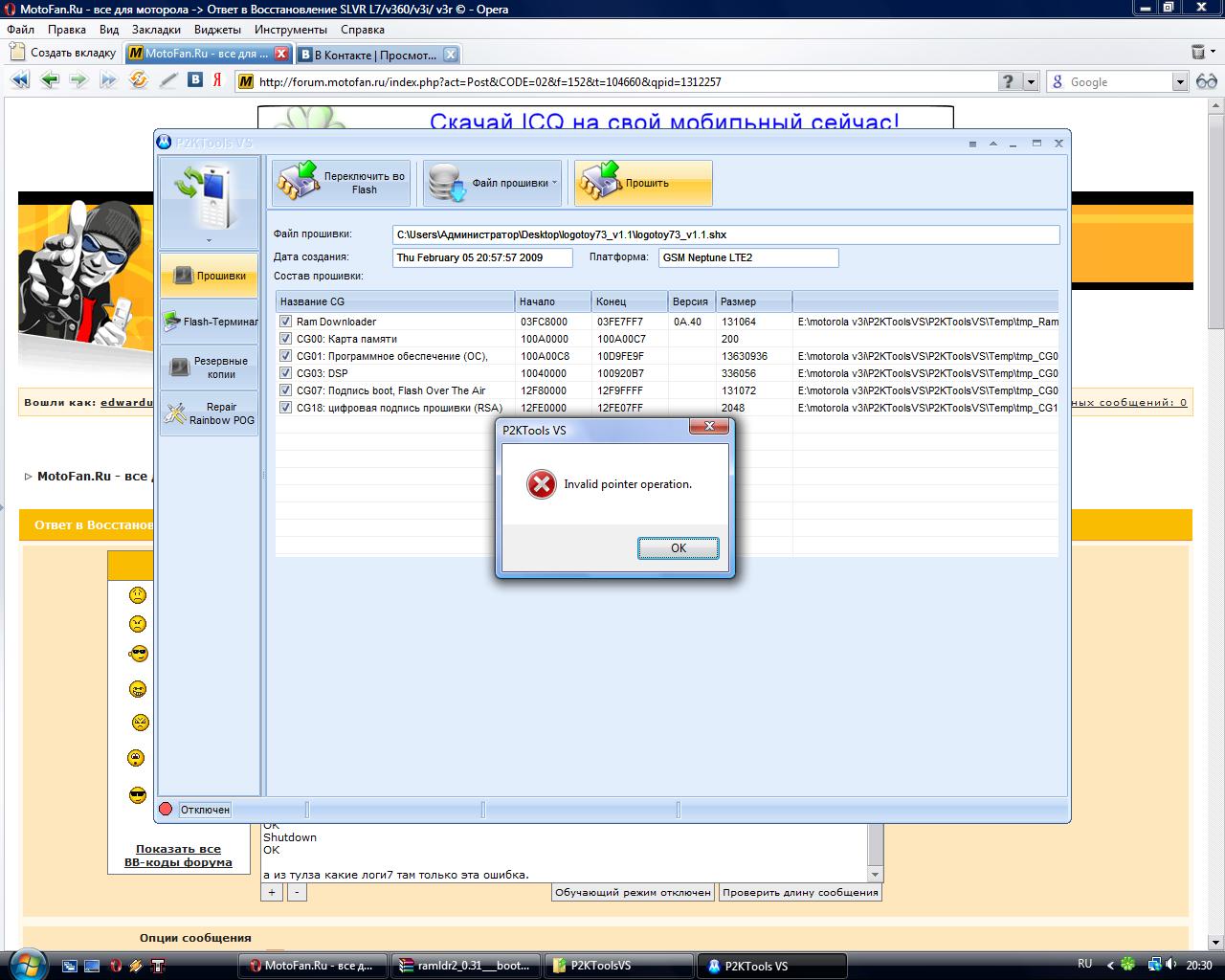Open the Резервные копии section
The height and width of the screenshot is (980, 1225).
pyautogui.click(x=209, y=367)
